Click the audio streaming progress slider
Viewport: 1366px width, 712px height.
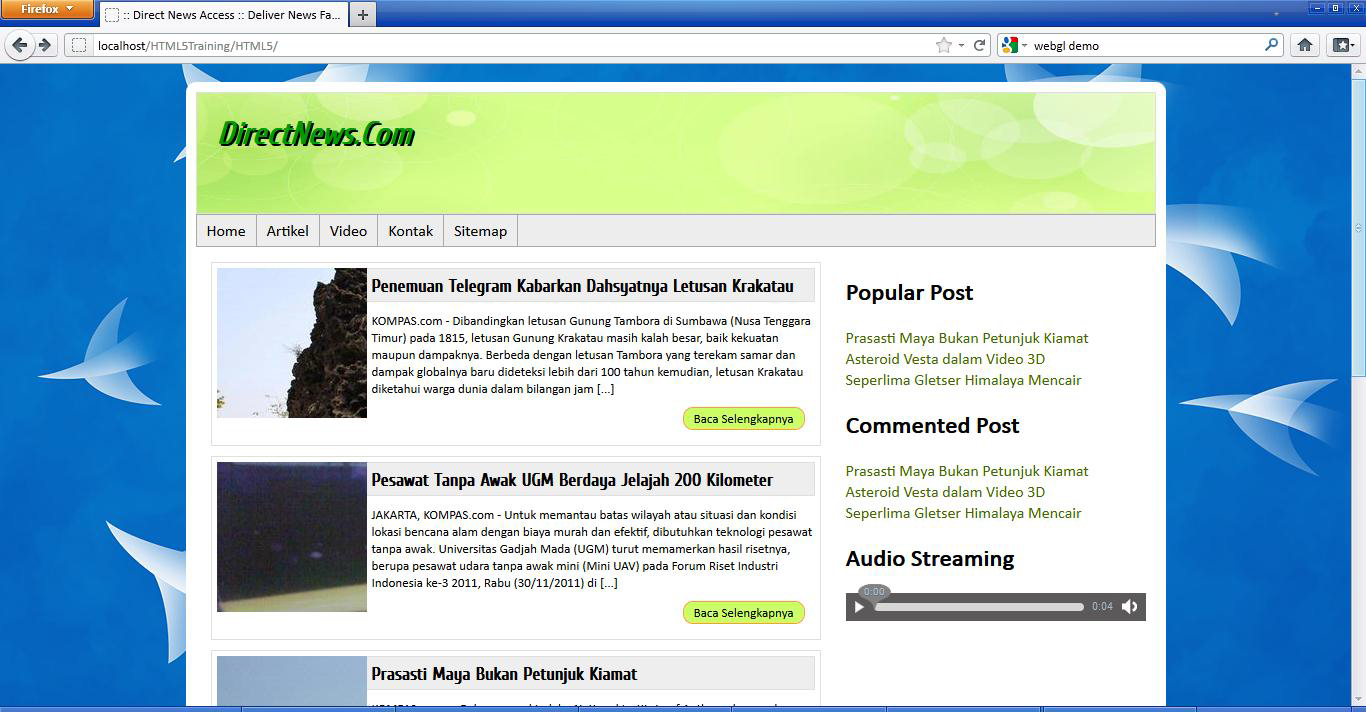click(x=975, y=606)
